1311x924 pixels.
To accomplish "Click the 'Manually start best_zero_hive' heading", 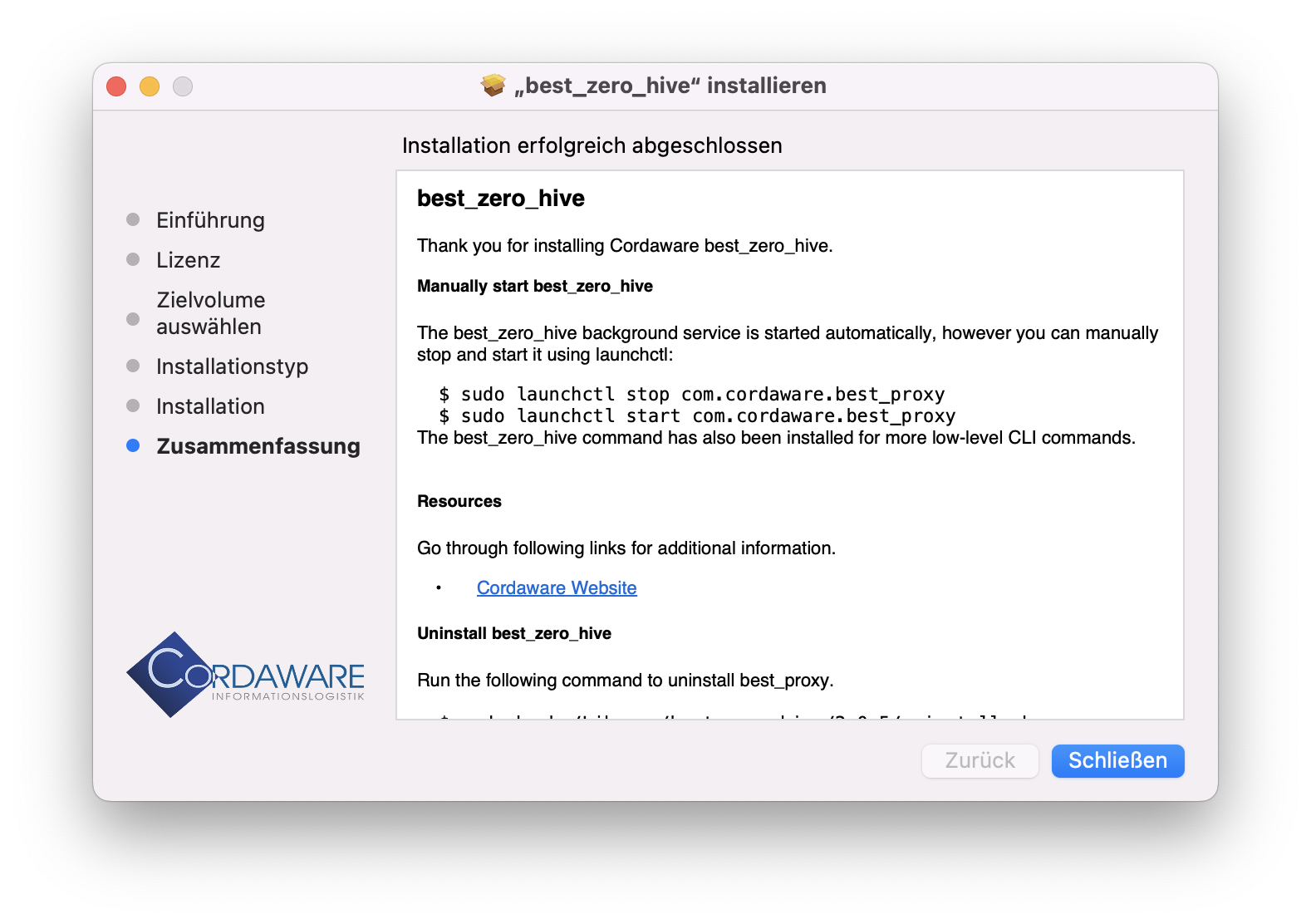I will [535, 286].
